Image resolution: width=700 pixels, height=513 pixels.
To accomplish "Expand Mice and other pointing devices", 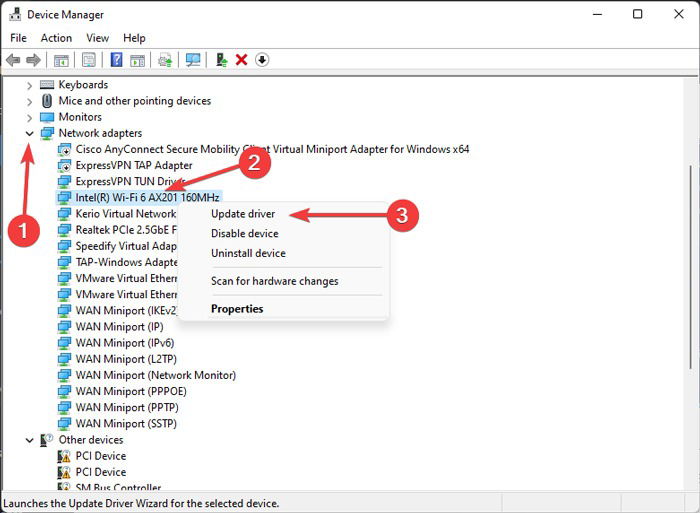I will 29,102.
